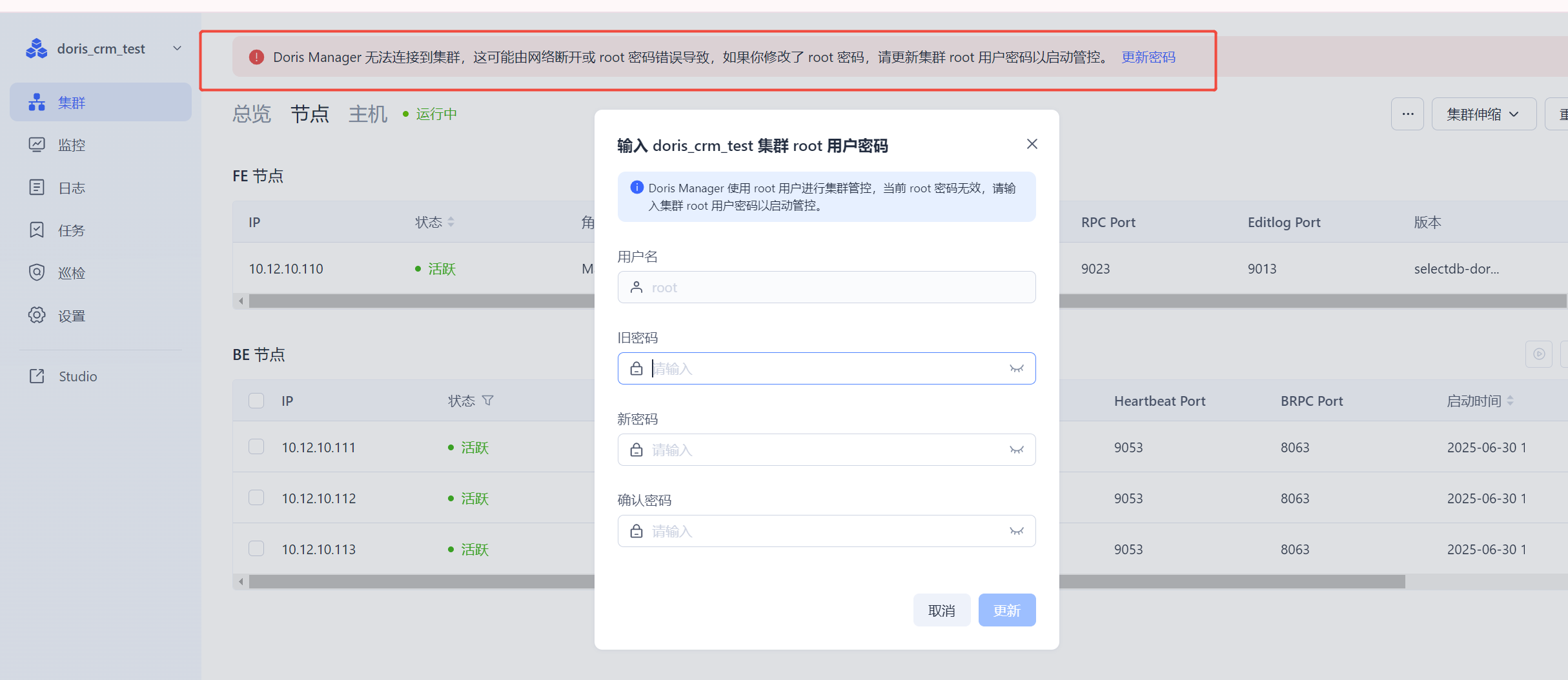1568x680 pixels.
Task: Click the 更新密码 link in the alert banner
Action: (x=1148, y=57)
